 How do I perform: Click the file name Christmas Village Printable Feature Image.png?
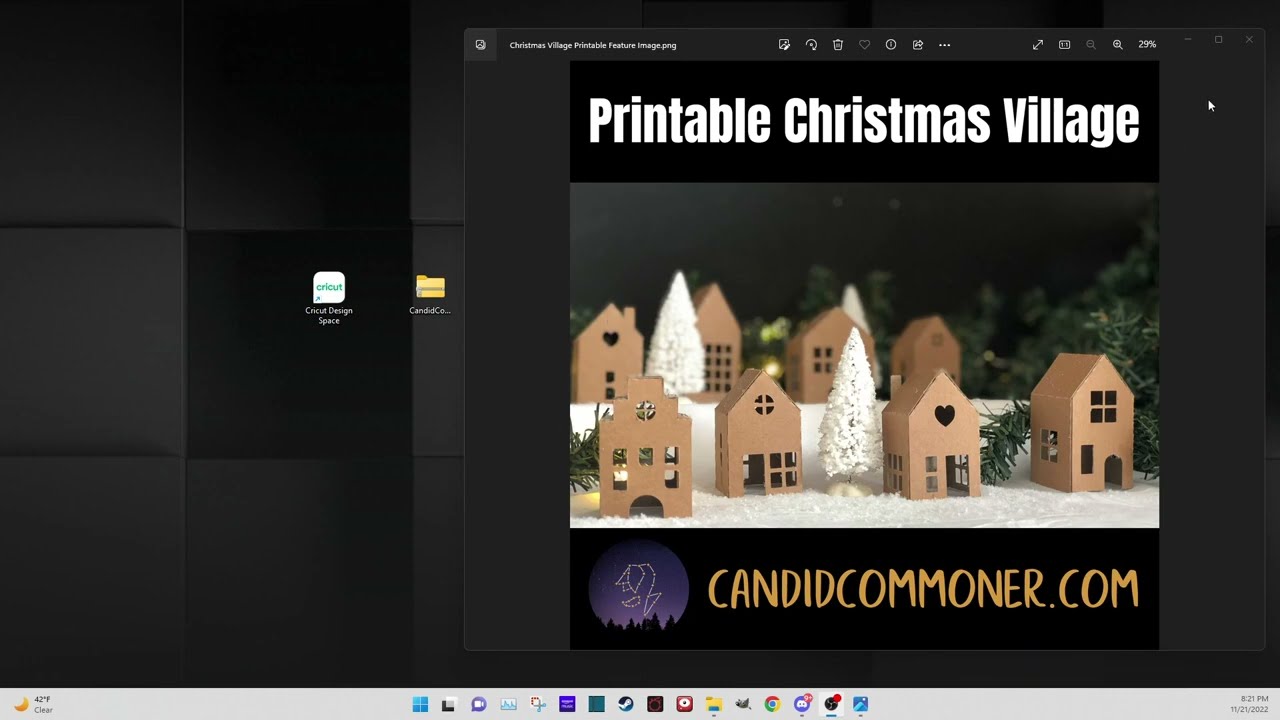tap(593, 45)
